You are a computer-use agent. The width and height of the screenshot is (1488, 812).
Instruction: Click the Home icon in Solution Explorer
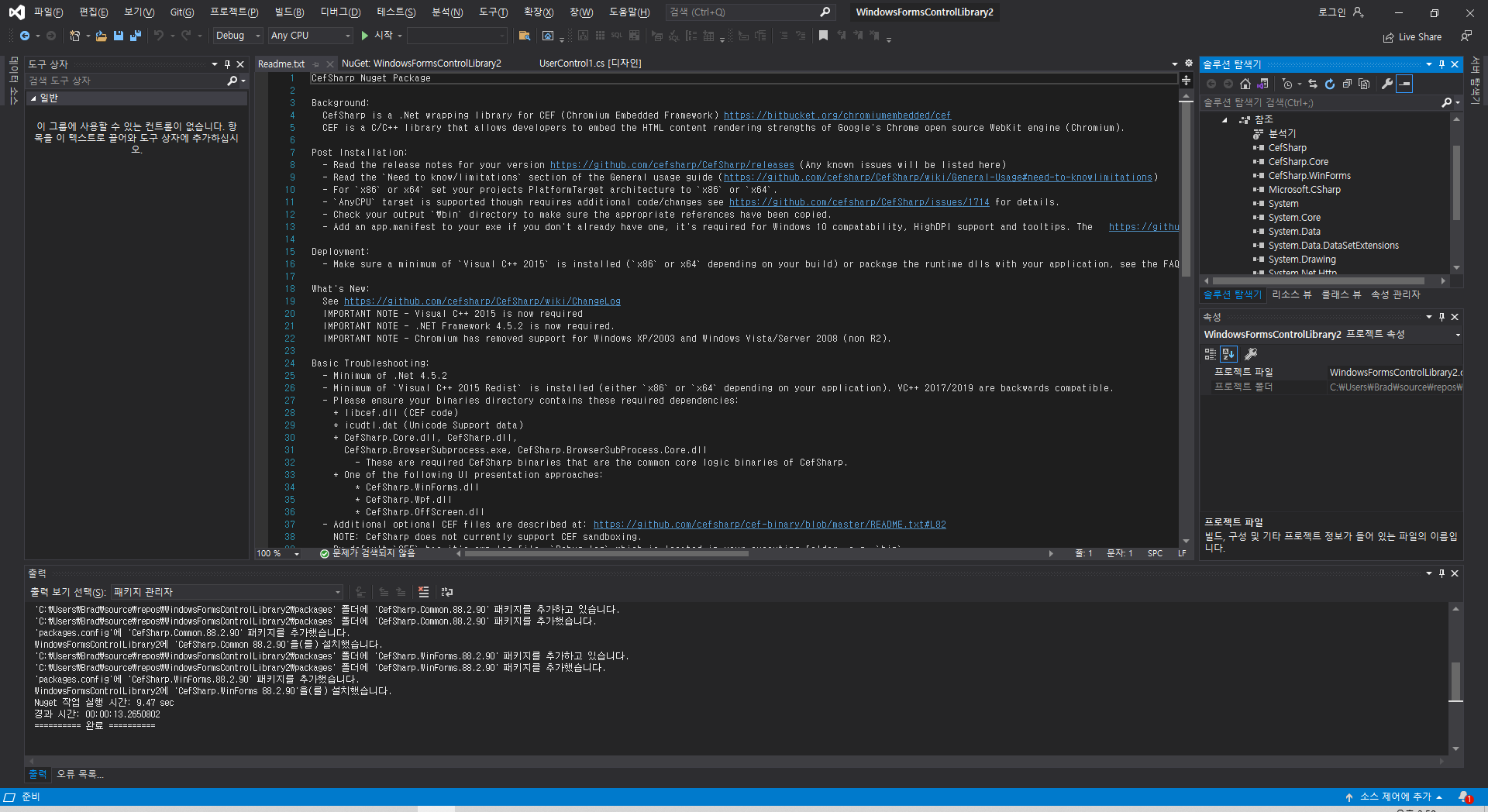coord(1245,84)
